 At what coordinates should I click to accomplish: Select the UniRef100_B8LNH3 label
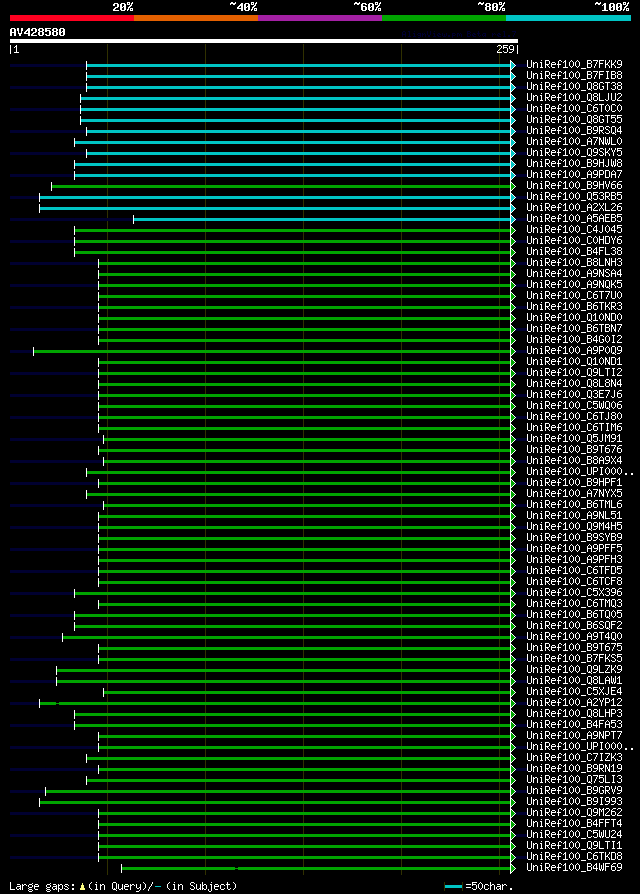tap(574, 263)
